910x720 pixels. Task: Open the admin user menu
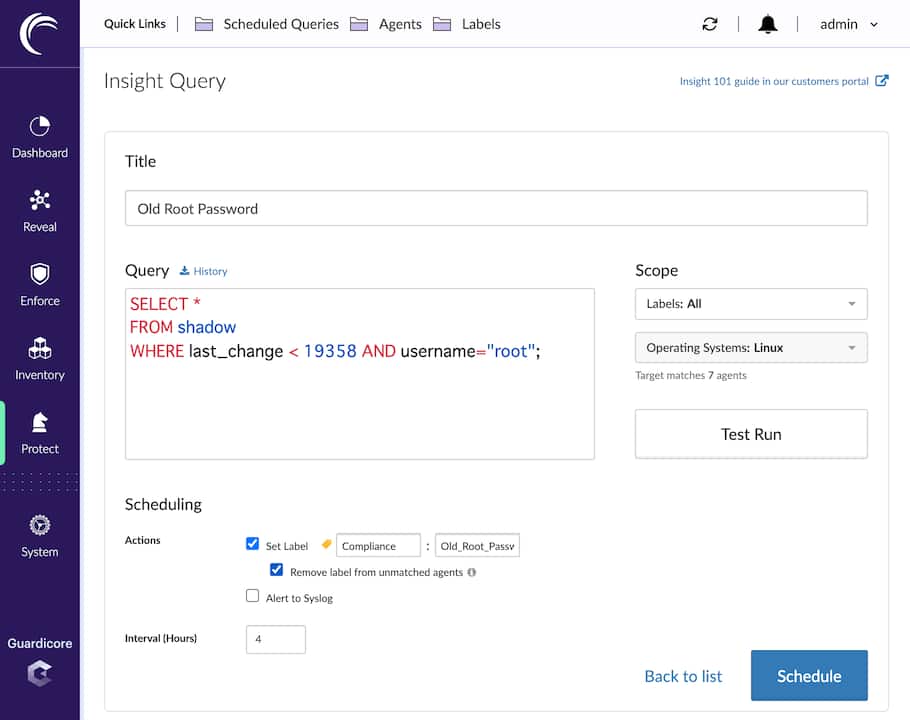click(x=848, y=24)
